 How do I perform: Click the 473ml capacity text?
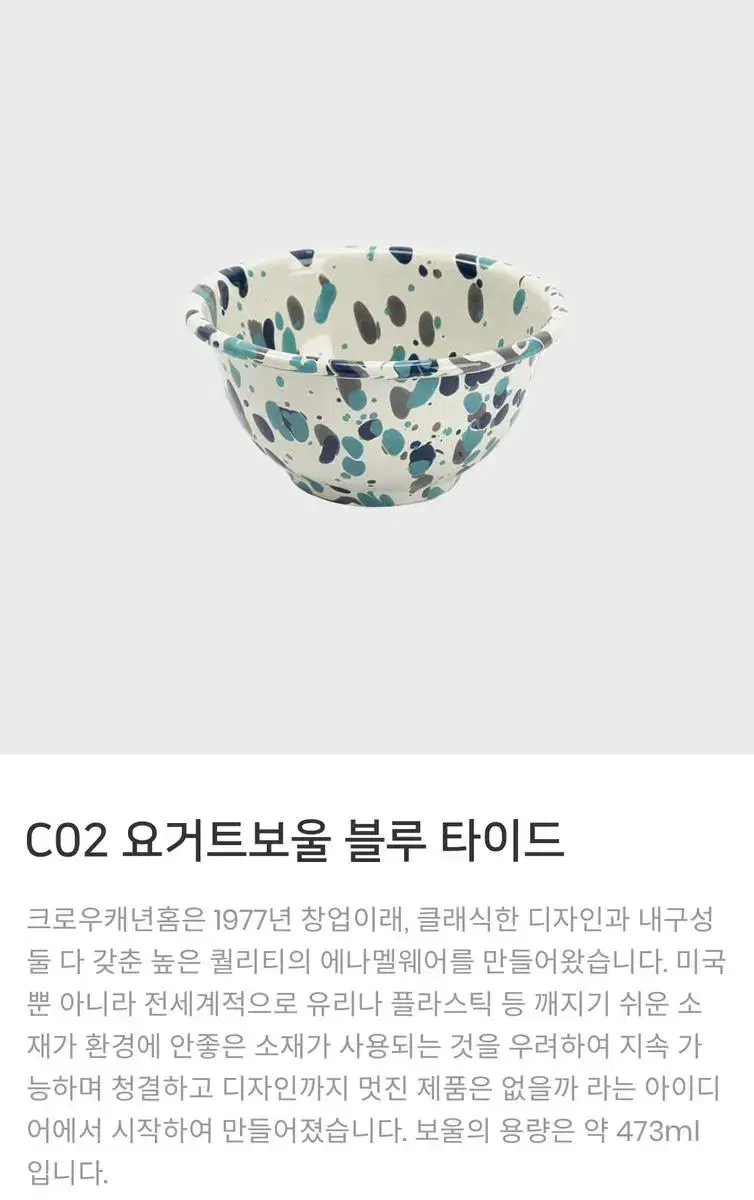pyautogui.click(x=658, y=1133)
